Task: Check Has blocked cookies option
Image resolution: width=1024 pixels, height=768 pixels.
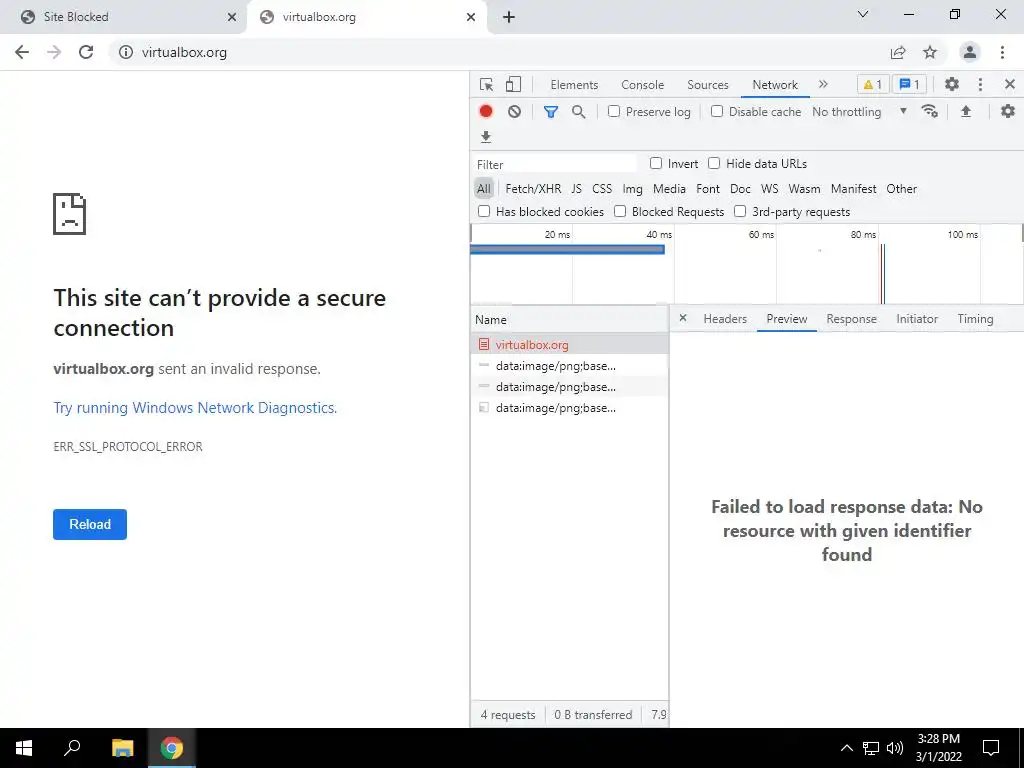Action: point(484,211)
